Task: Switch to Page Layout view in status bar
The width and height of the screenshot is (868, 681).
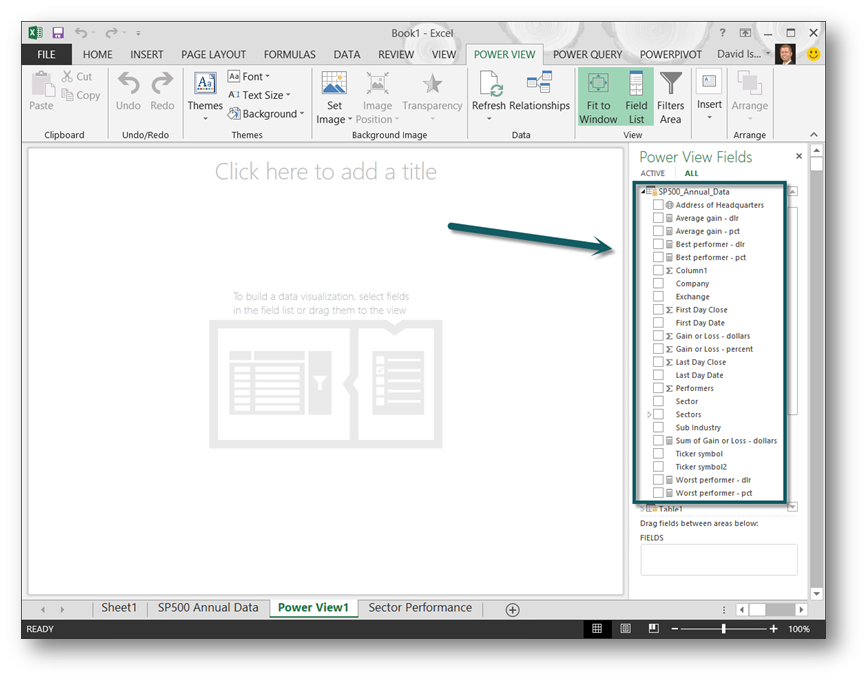Action: click(626, 628)
